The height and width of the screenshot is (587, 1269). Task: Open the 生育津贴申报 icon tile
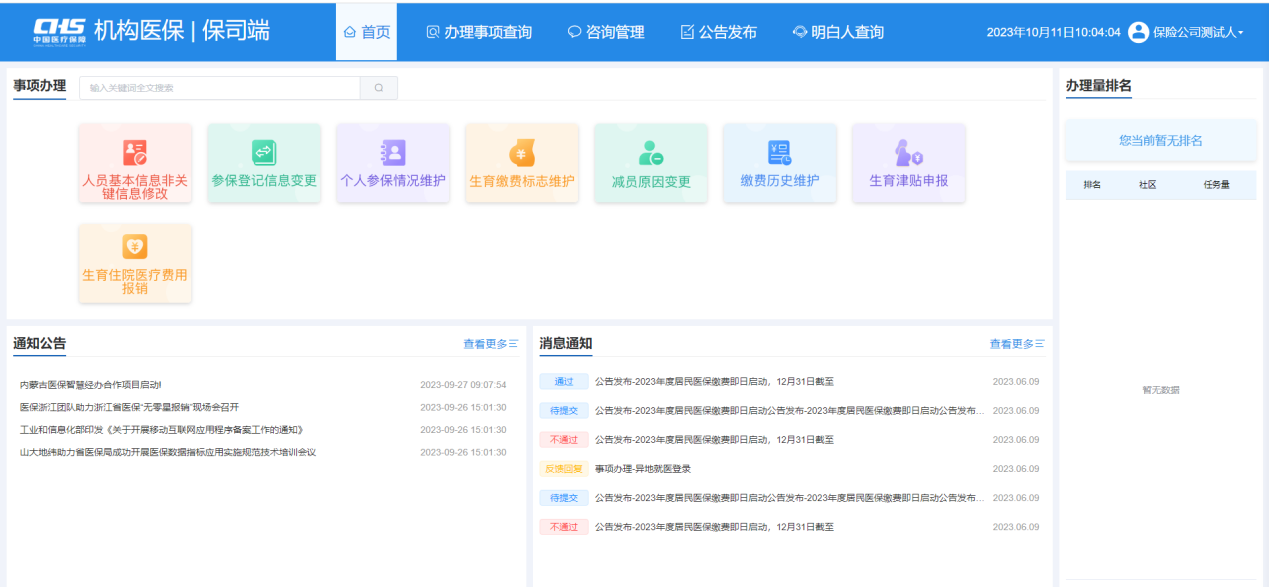(909, 164)
